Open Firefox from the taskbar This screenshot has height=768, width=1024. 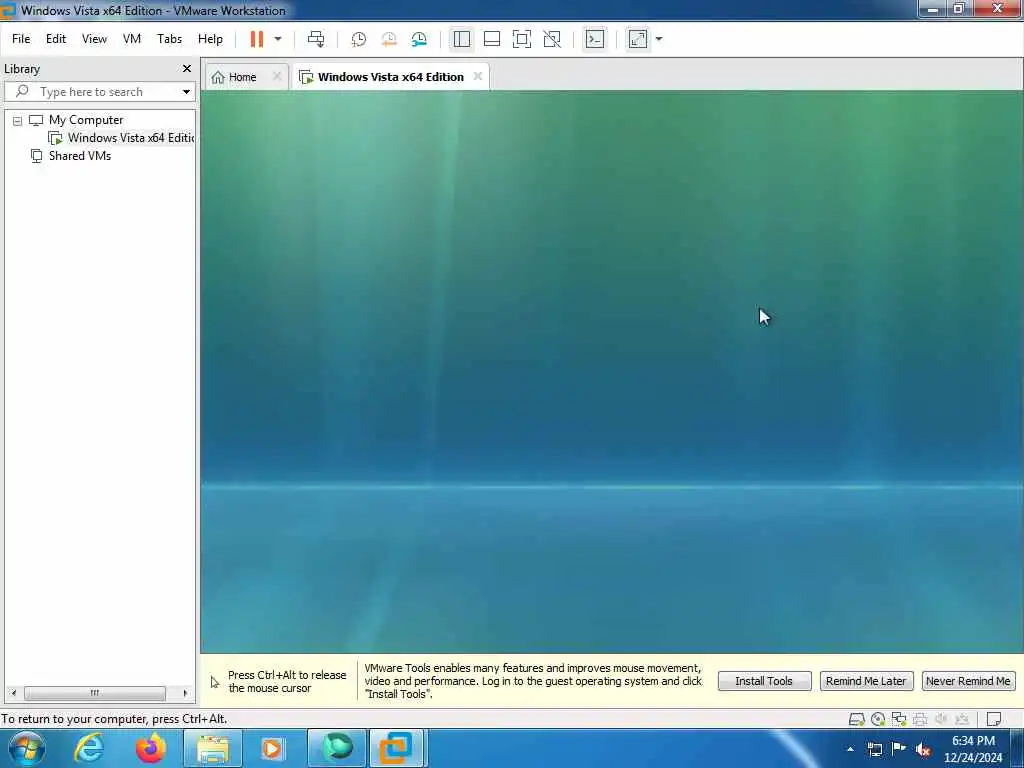pos(151,748)
